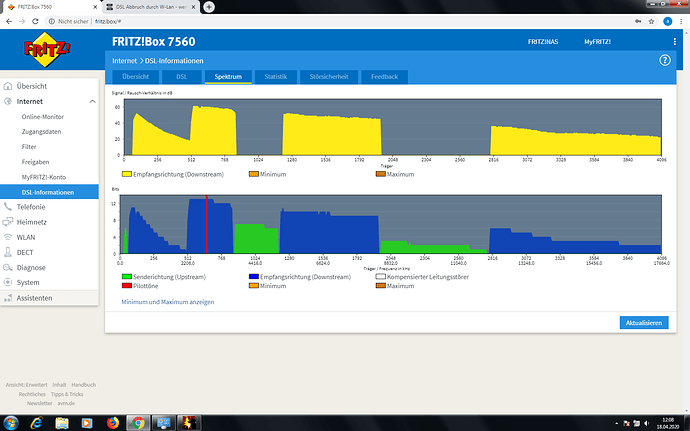Open Newsletter footer link

pos(40,403)
